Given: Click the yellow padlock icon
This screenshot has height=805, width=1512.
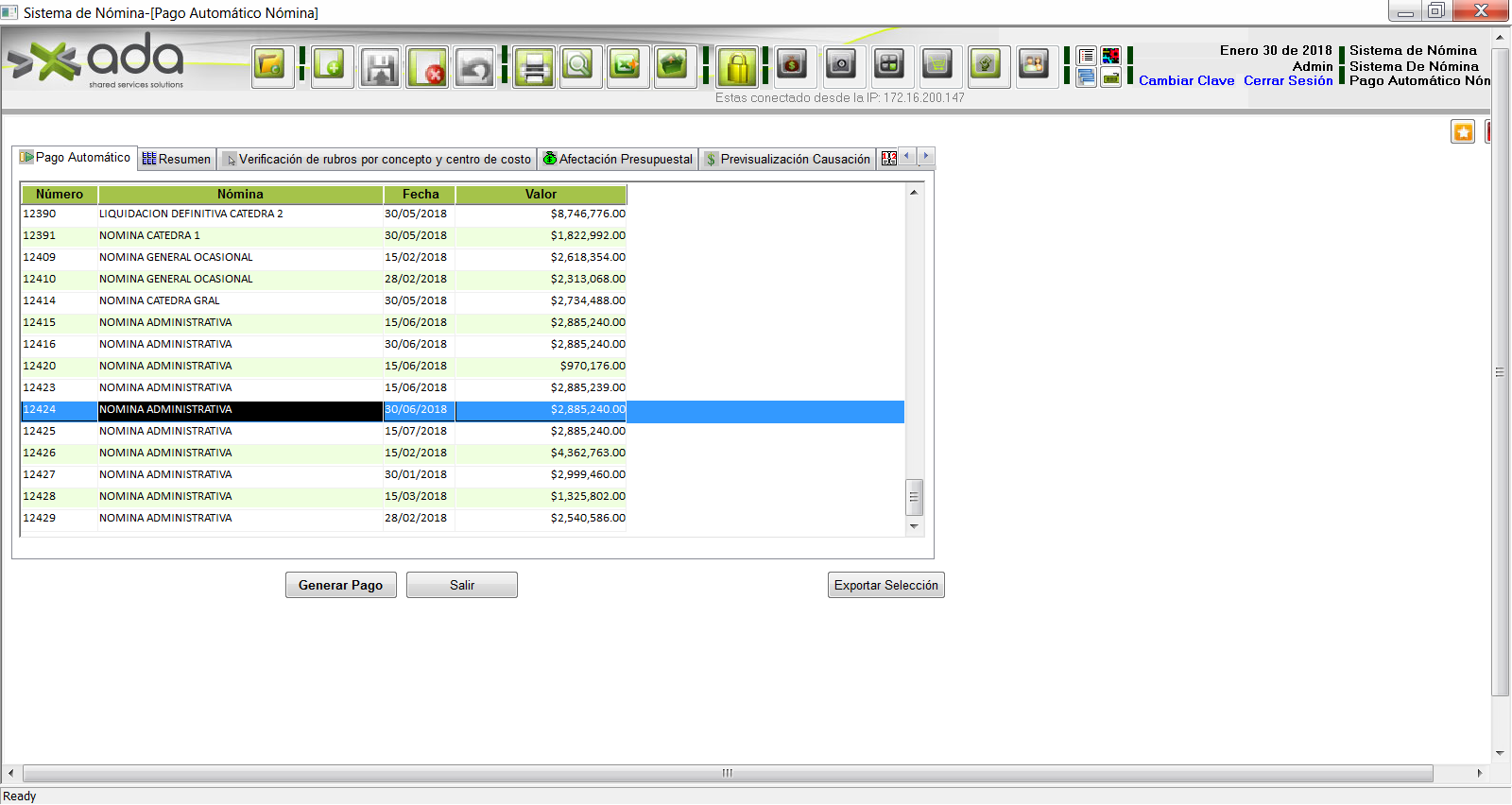Looking at the screenshot, I should [x=737, y=67].
